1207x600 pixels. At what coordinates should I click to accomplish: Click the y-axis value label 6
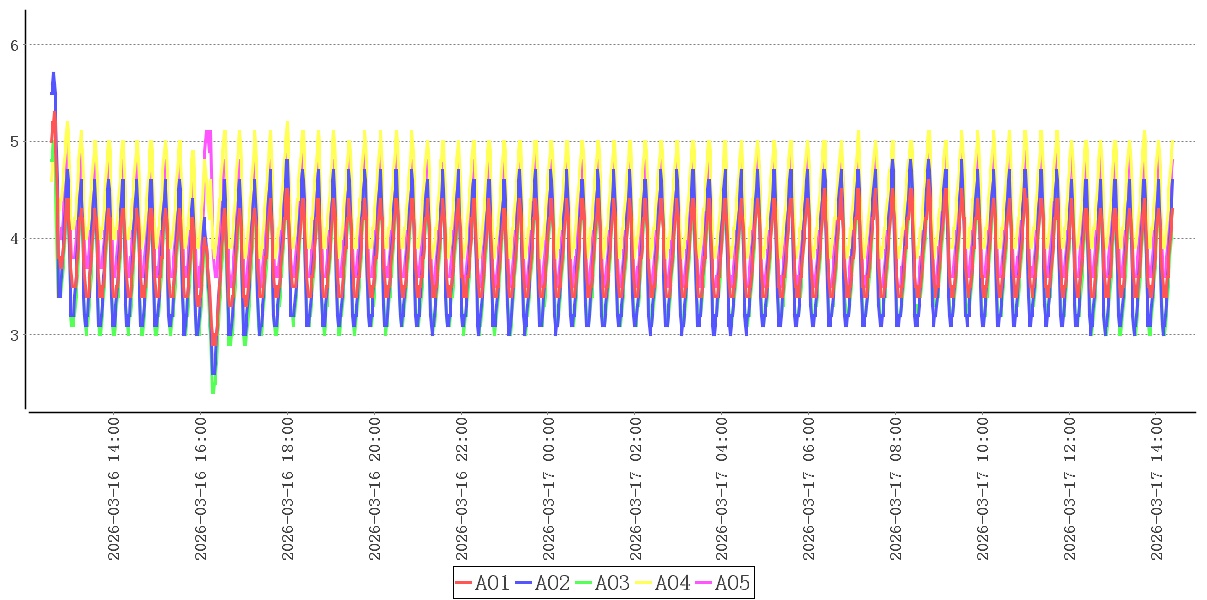pos(14,45)
